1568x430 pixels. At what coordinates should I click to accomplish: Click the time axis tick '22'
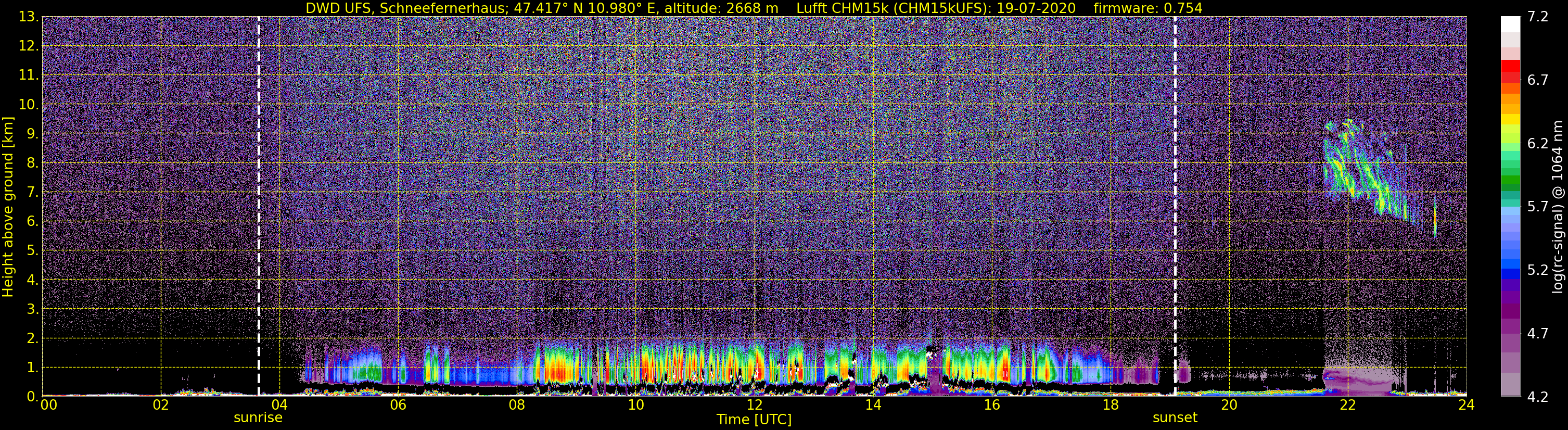(x=1348, y=405)
